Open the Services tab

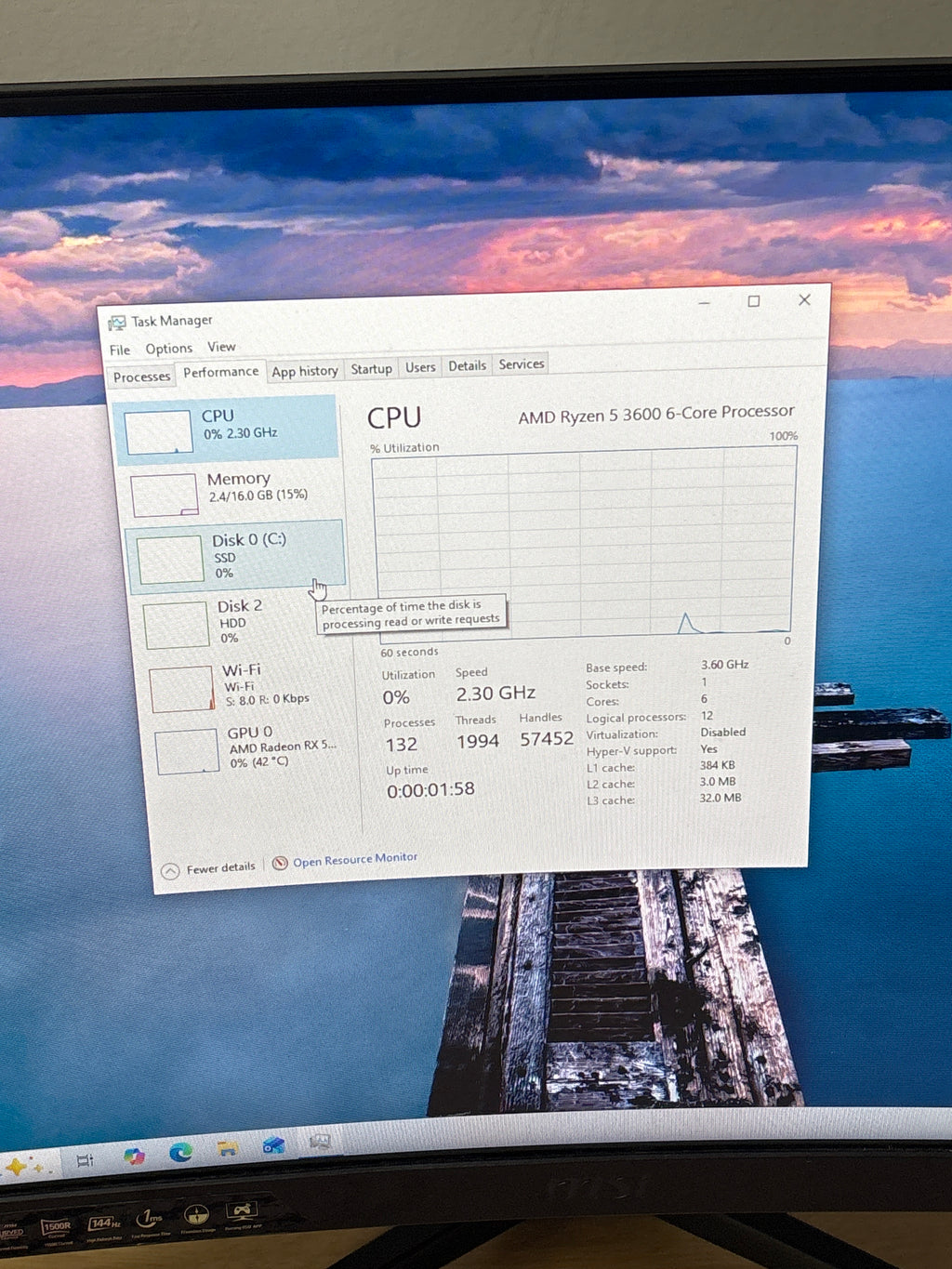coord(521,364)
